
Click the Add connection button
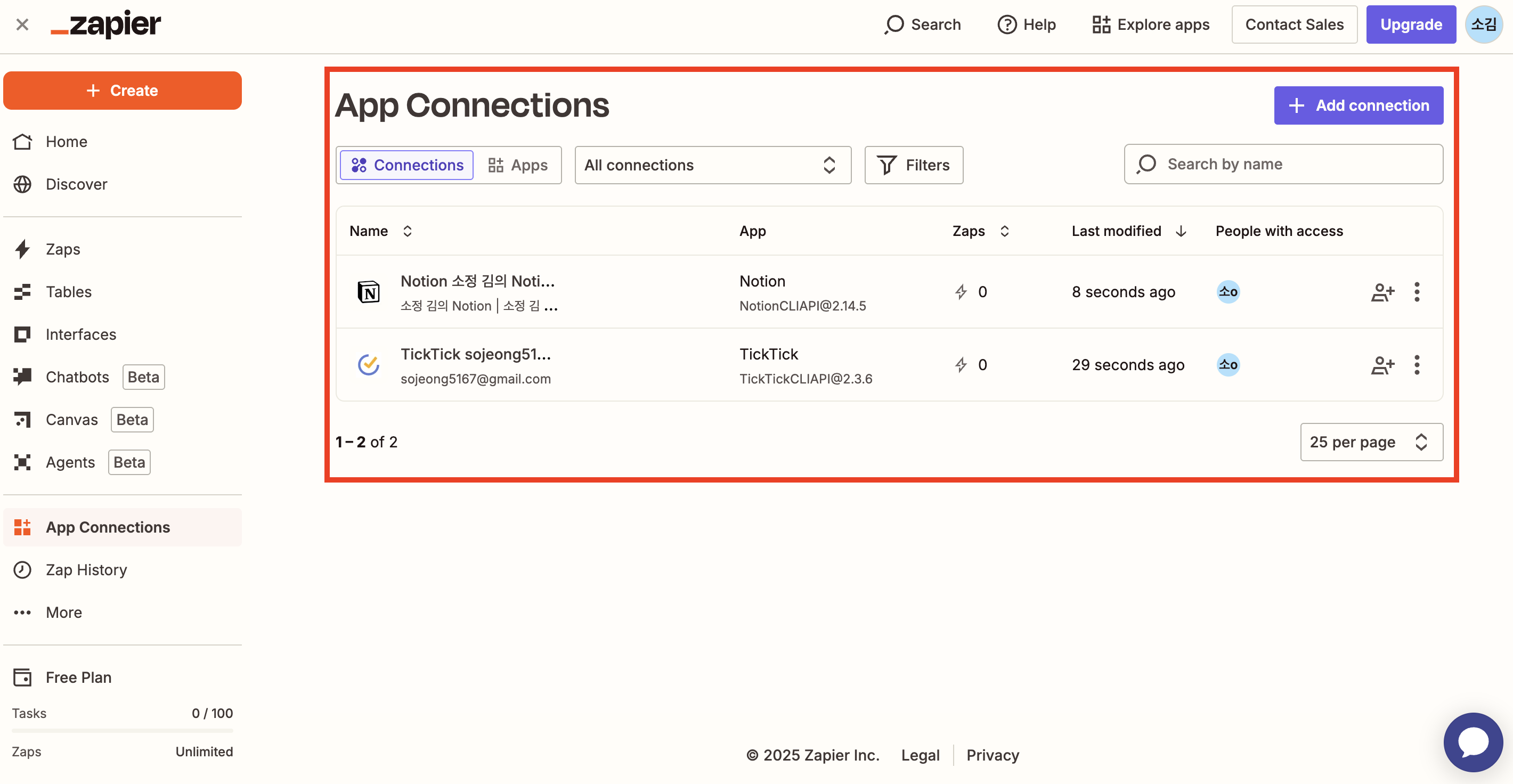click(1358, 105)
